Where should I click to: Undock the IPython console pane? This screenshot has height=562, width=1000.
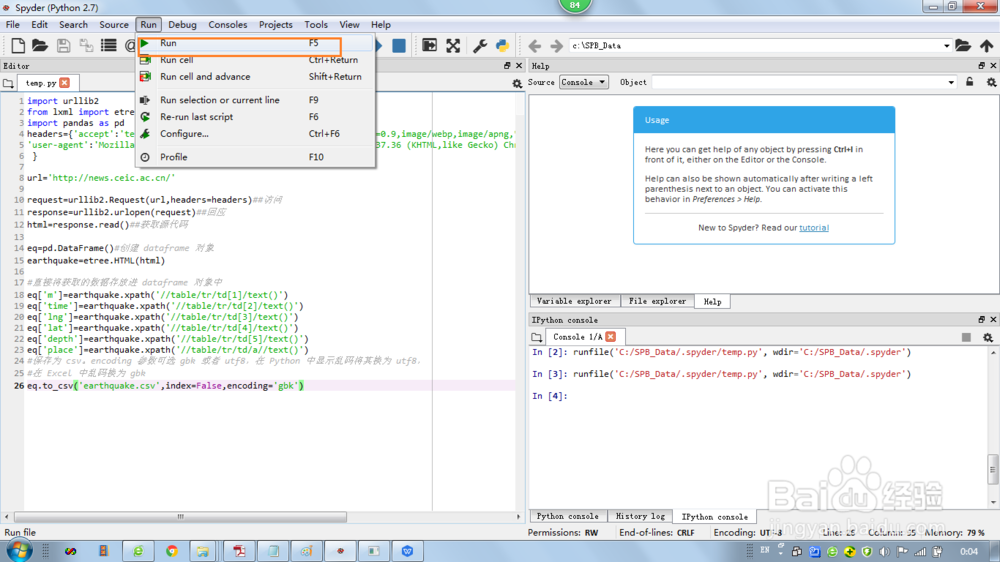(982, 320)
